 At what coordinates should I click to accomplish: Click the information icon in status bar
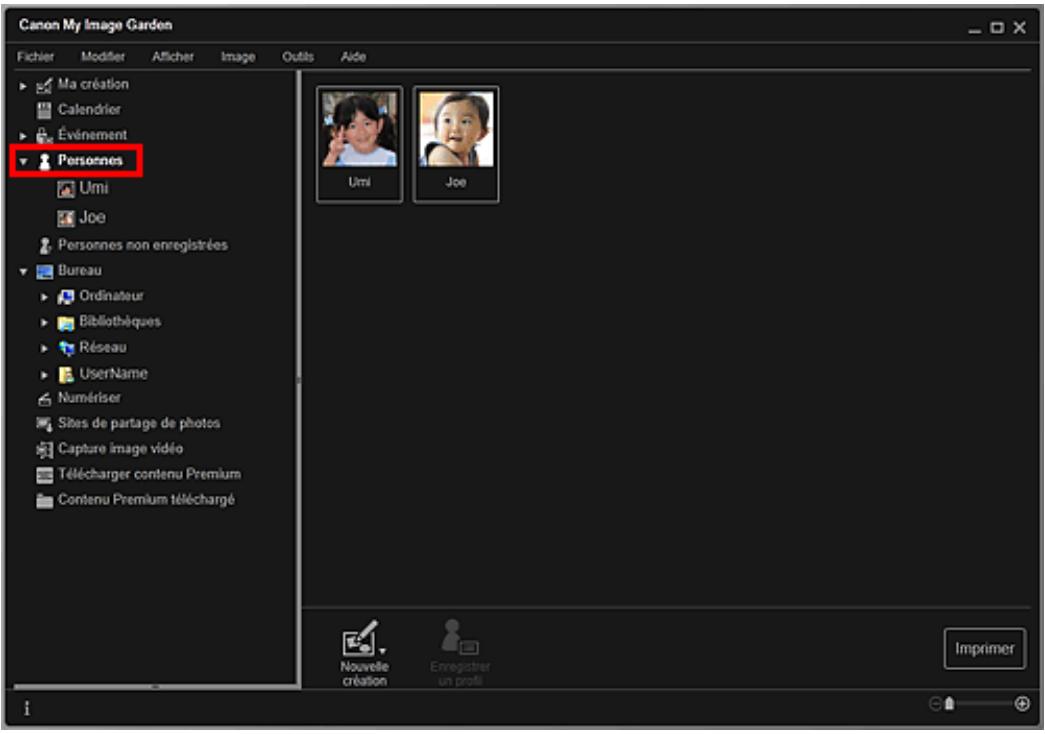click(x=27, y=708)
